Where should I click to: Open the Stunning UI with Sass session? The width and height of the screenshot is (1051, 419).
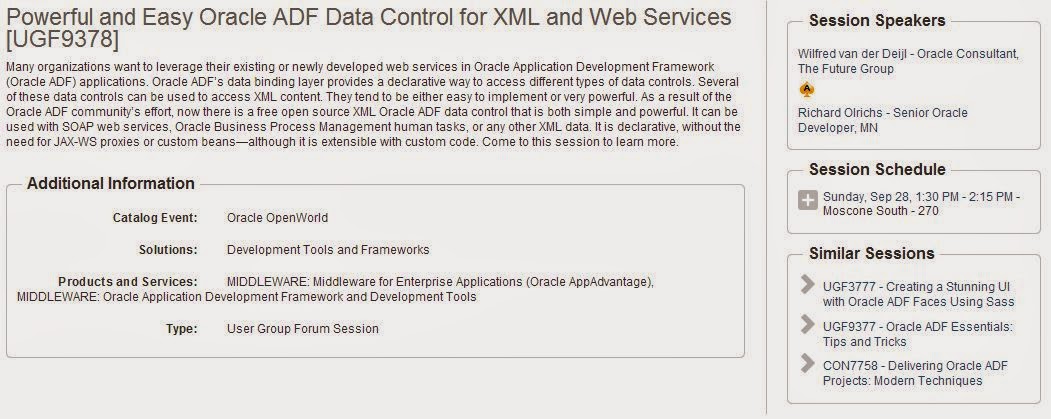click(918, 293)
